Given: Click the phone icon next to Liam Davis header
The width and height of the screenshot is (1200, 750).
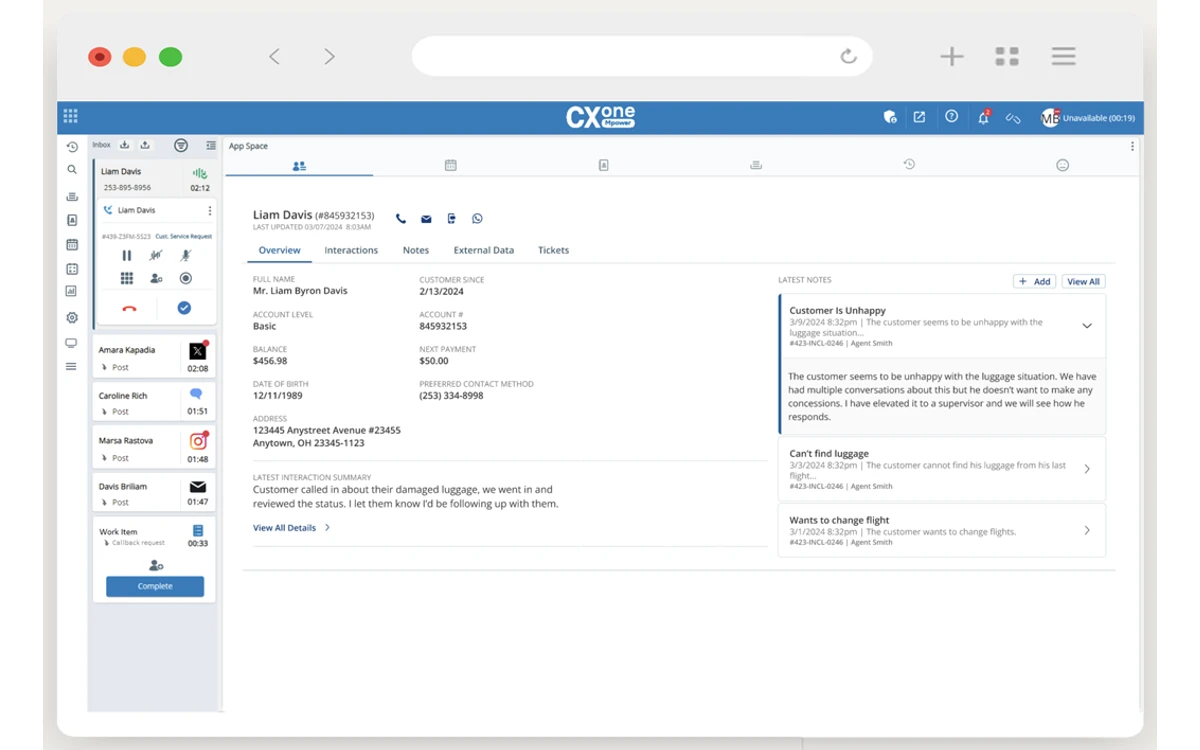Looking at the screenshot, I should coord(401,219).
